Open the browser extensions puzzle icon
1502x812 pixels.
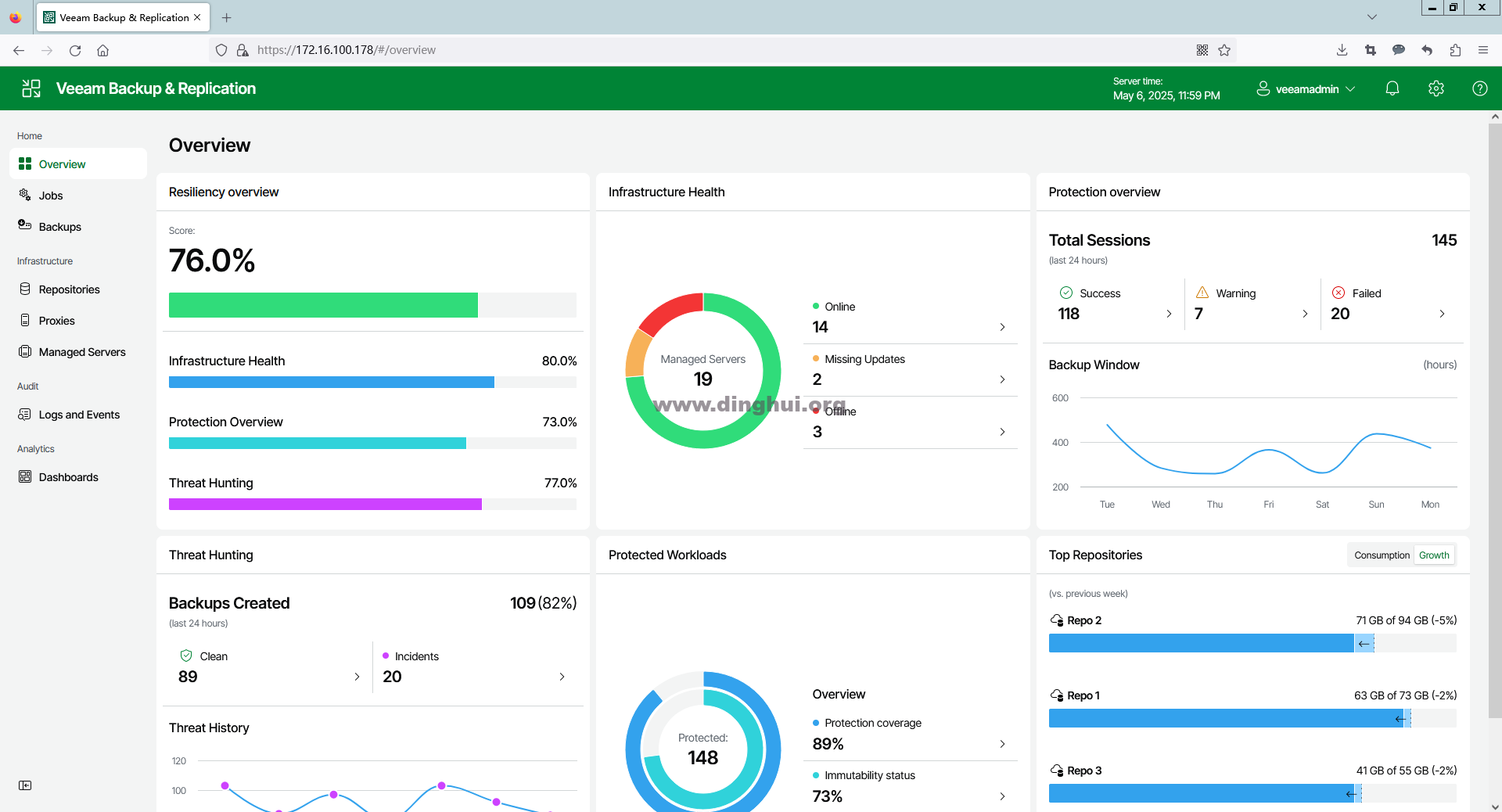click(x=1455, y=50)
